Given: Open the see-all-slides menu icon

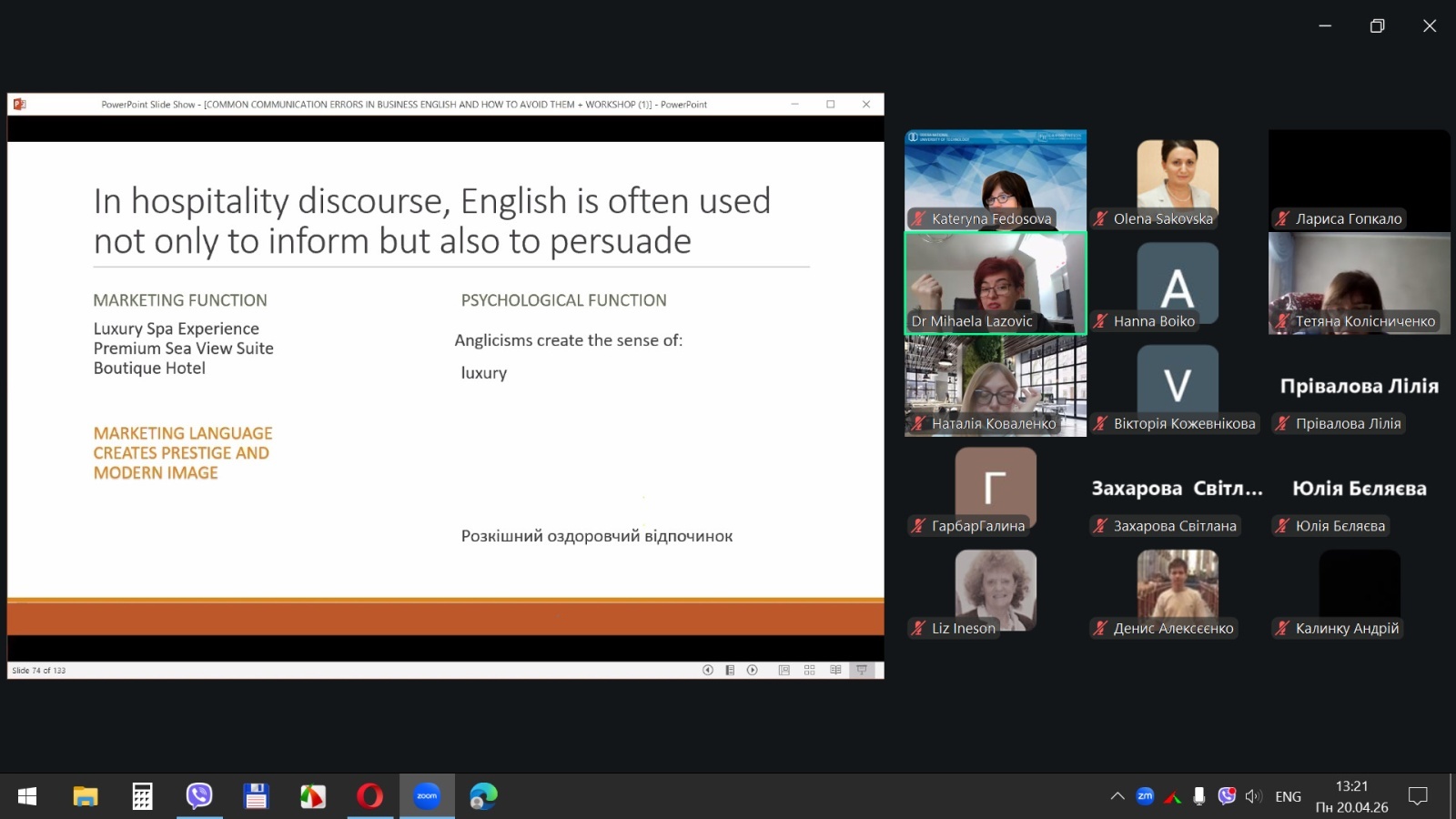Looking at the screenshot, I should point(730,670).
